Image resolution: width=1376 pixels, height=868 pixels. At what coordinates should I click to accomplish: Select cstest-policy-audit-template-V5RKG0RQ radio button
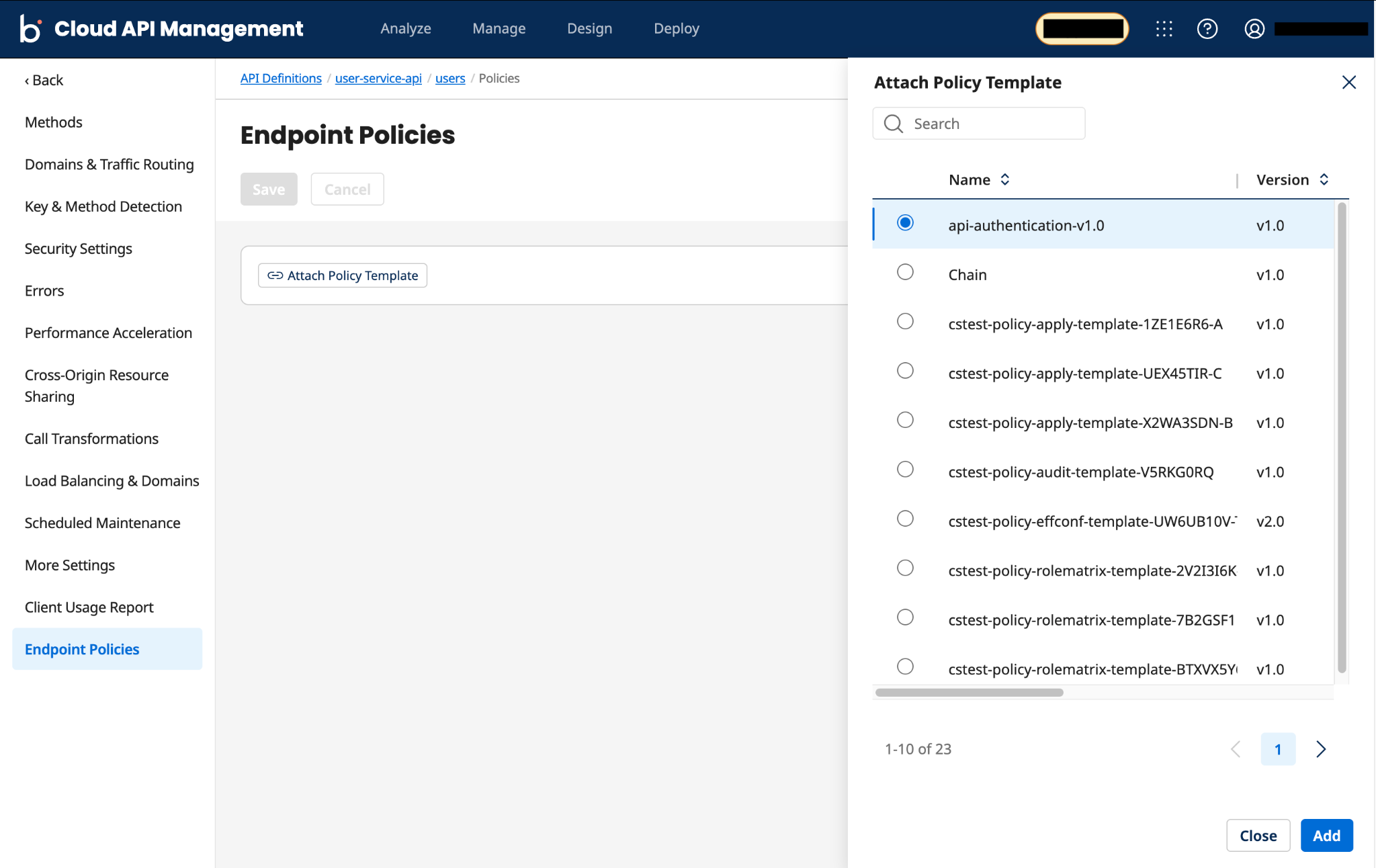click(905, 469)
